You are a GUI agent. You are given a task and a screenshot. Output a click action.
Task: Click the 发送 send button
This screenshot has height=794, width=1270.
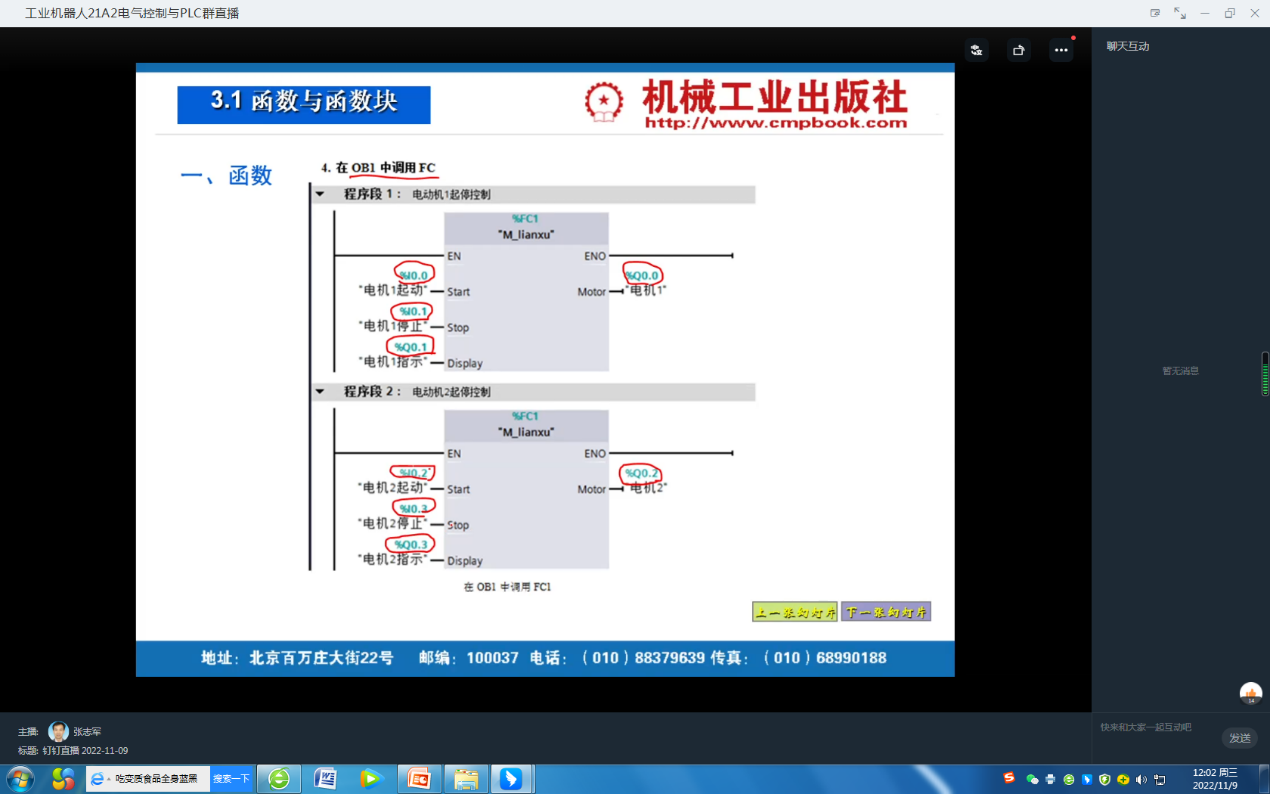(x=1239, y=738)
